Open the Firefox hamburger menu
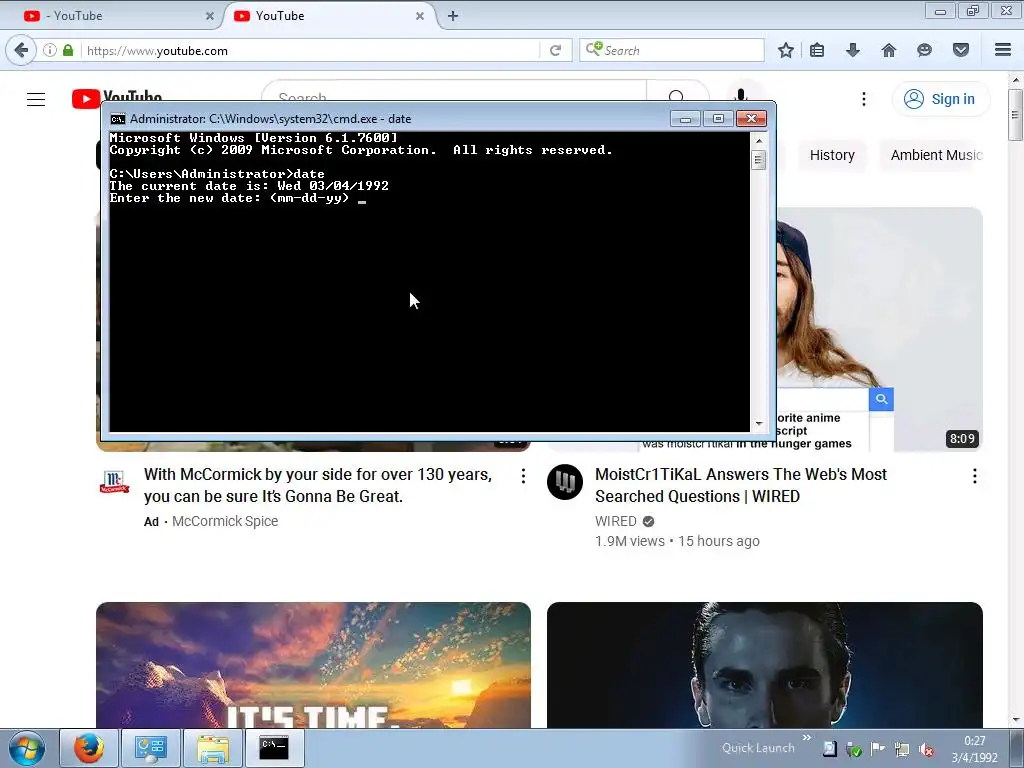The width and height of the screenshot is (1024, 768). tap(1003, 50)
